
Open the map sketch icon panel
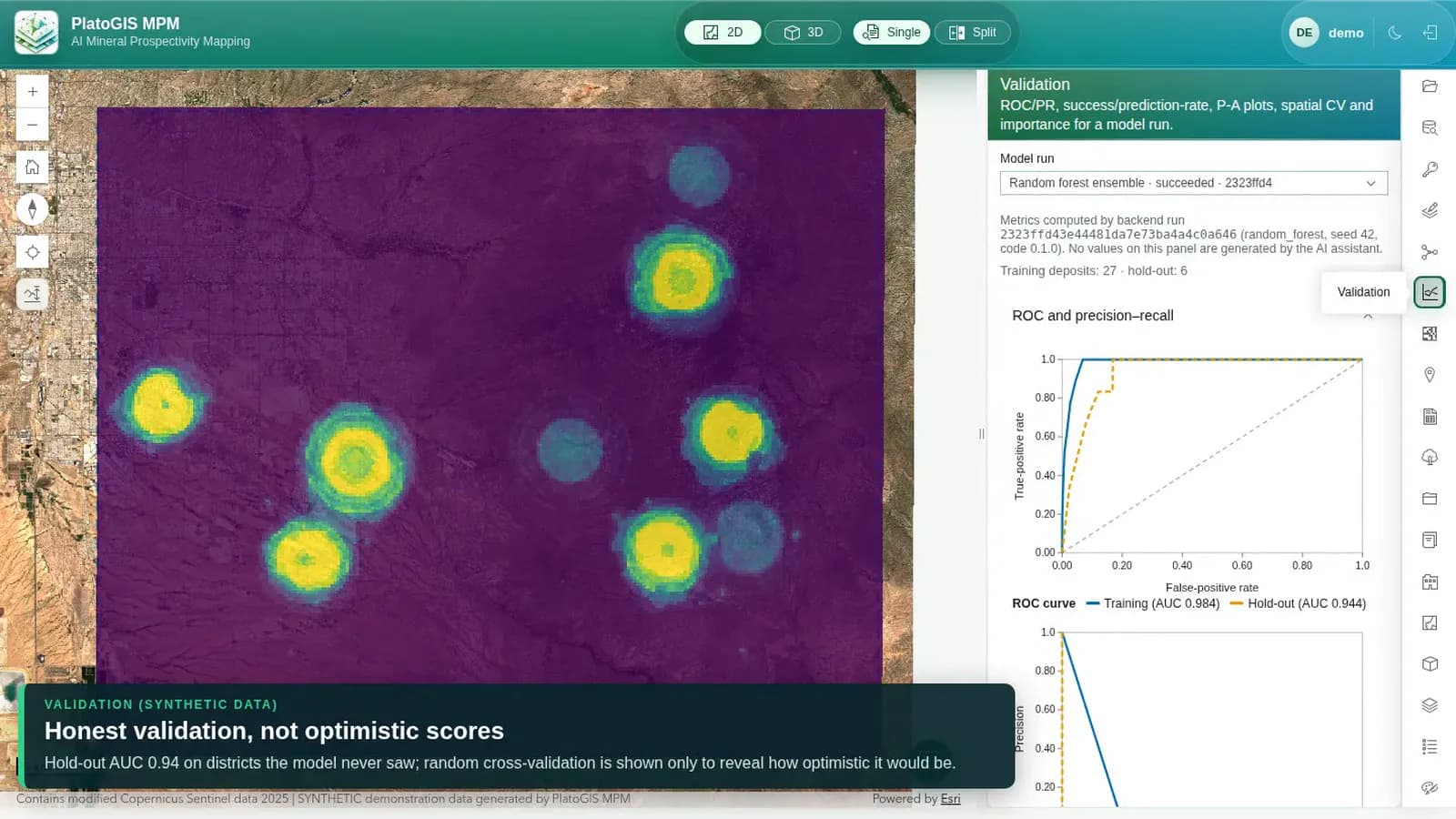(x=1430, y=622)
